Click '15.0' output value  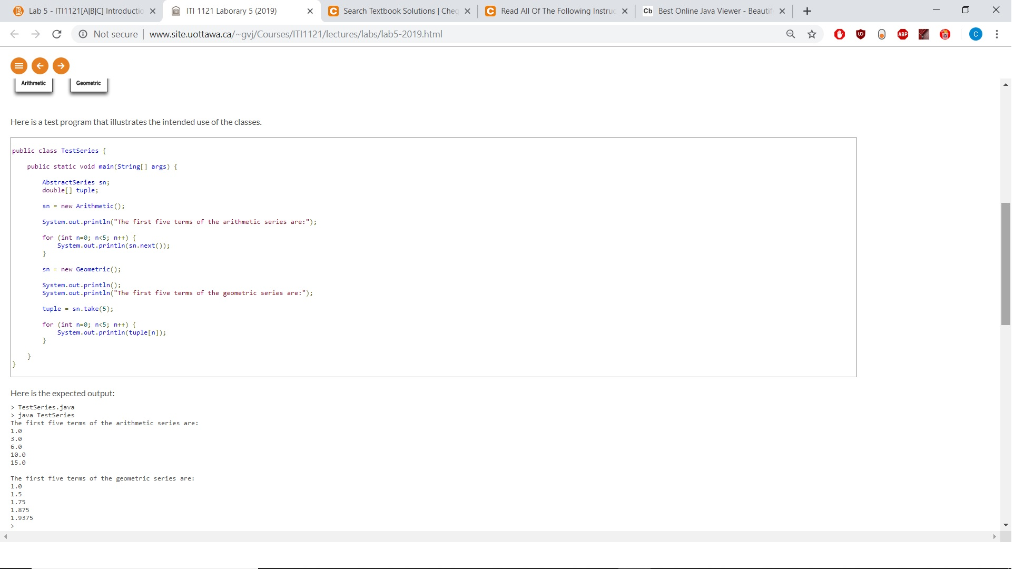coord(18,463)
